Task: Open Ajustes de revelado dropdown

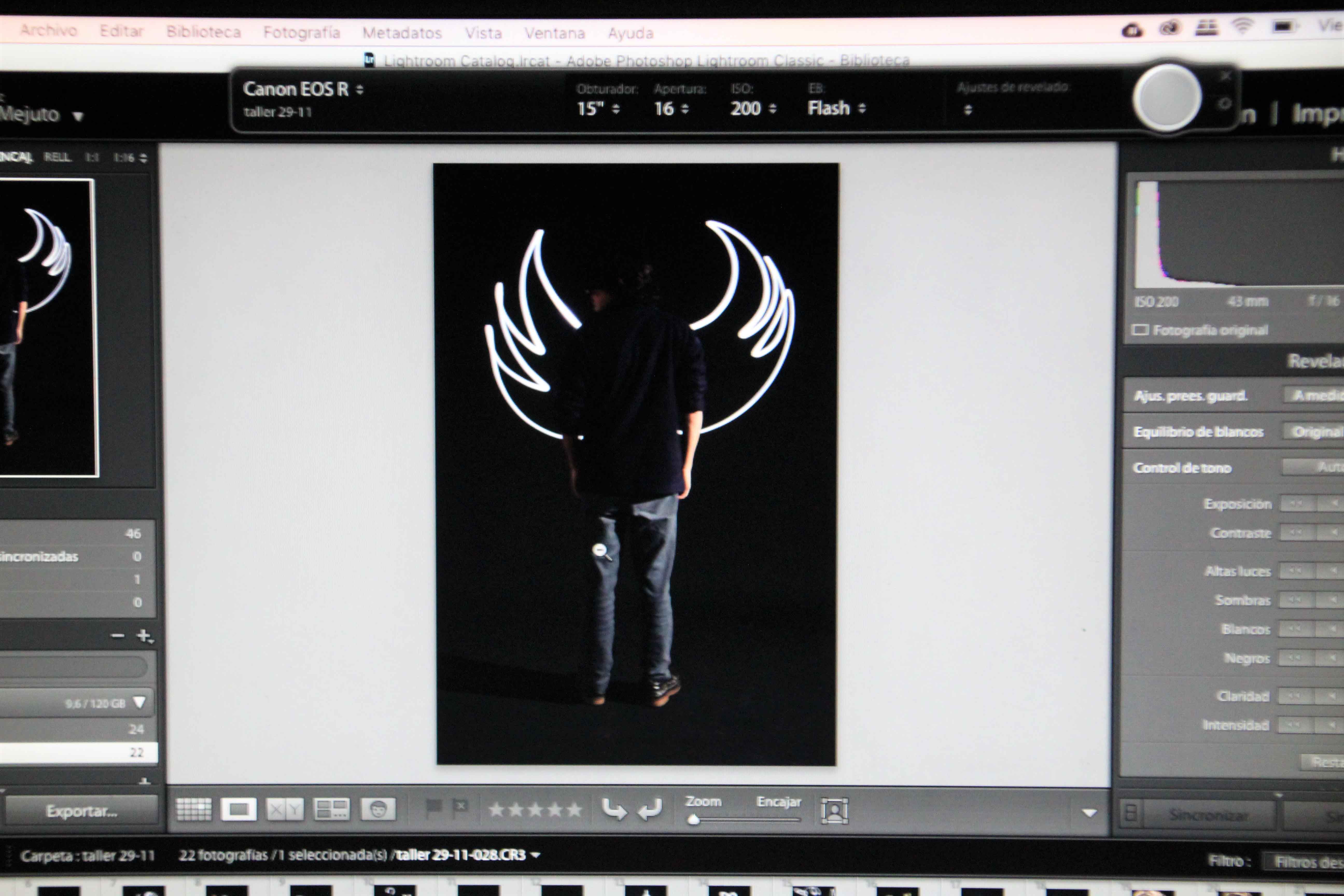Action: (x=968, y=110)
